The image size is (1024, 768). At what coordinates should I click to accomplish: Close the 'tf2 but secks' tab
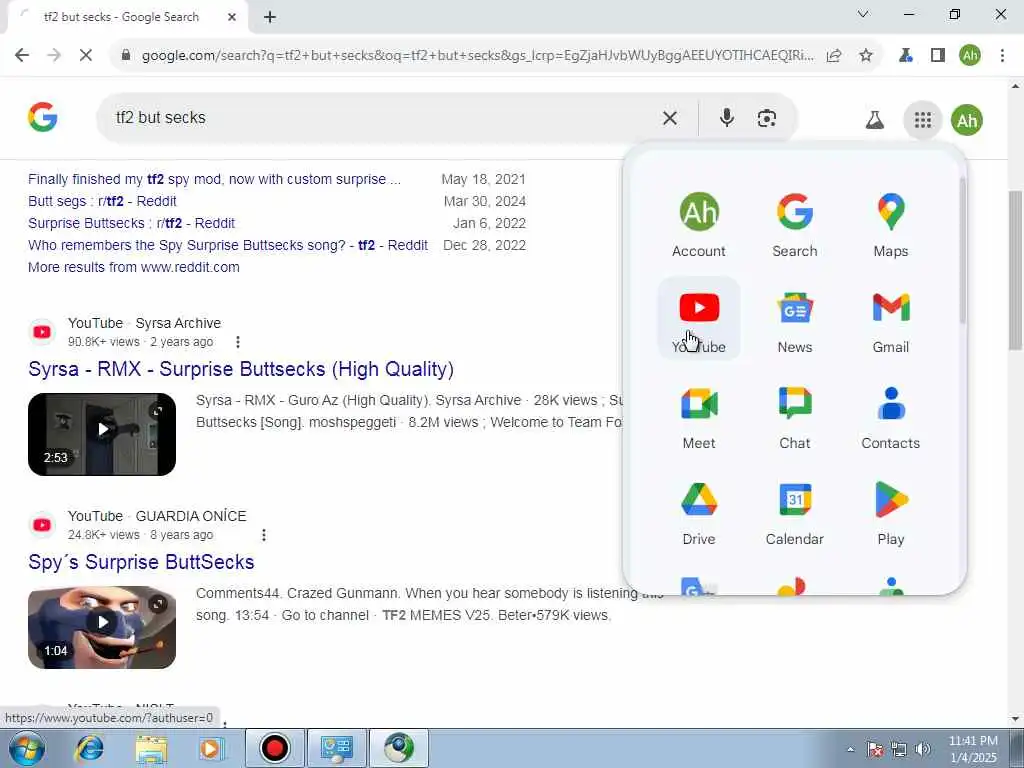click(x=232, y=17)
